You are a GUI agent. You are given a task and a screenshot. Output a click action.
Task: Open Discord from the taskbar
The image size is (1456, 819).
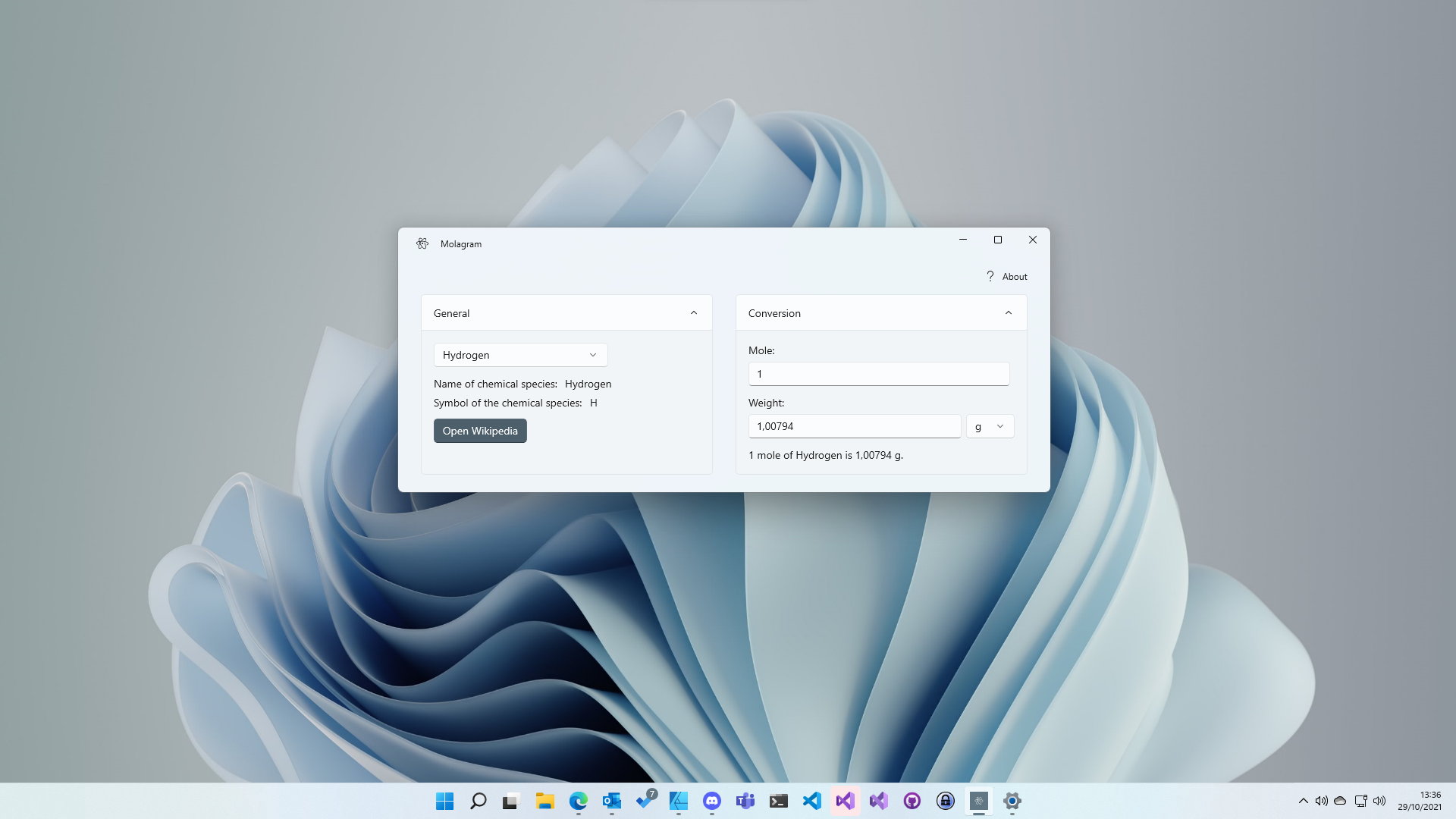tap(711, 801)
